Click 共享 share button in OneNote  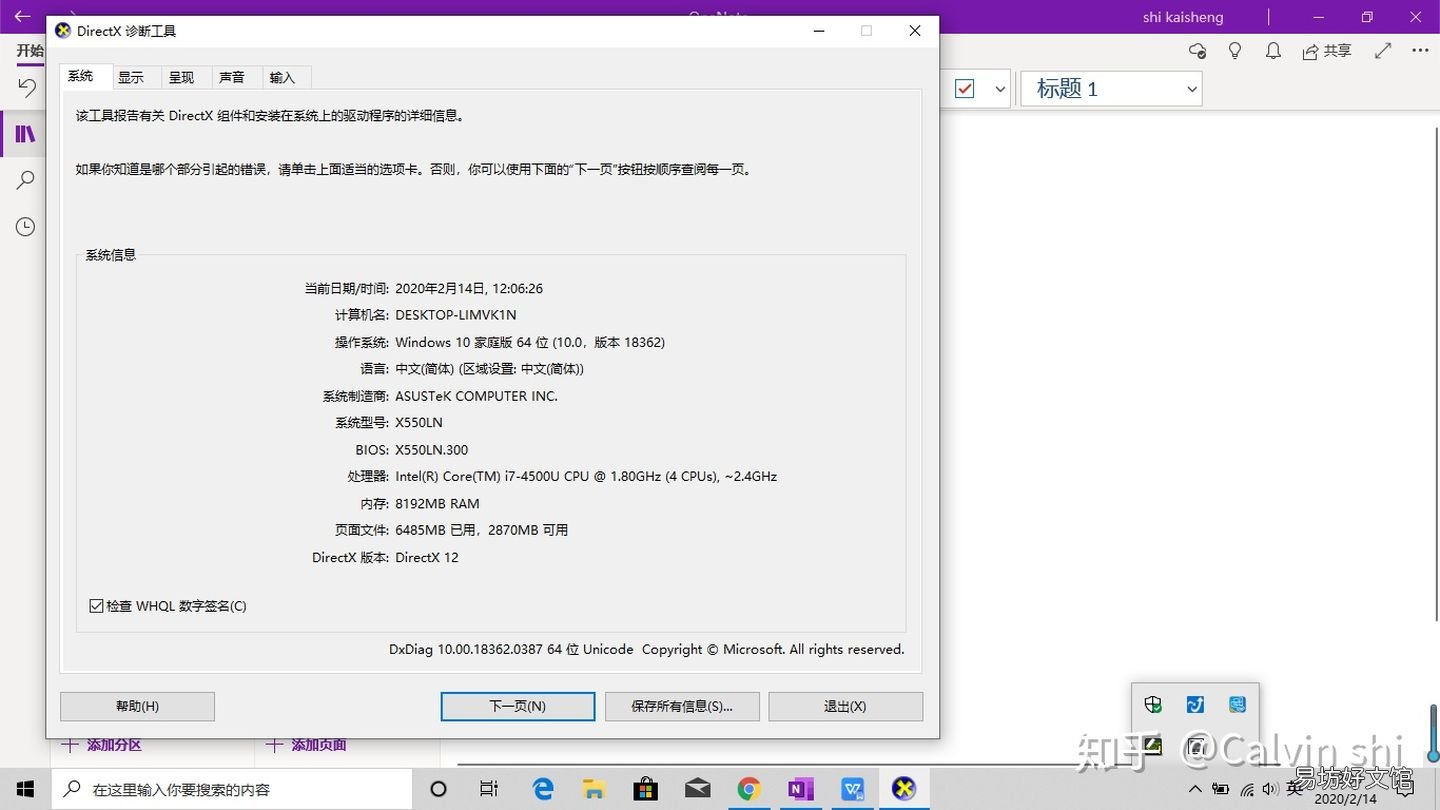(x=1327, y=51)
